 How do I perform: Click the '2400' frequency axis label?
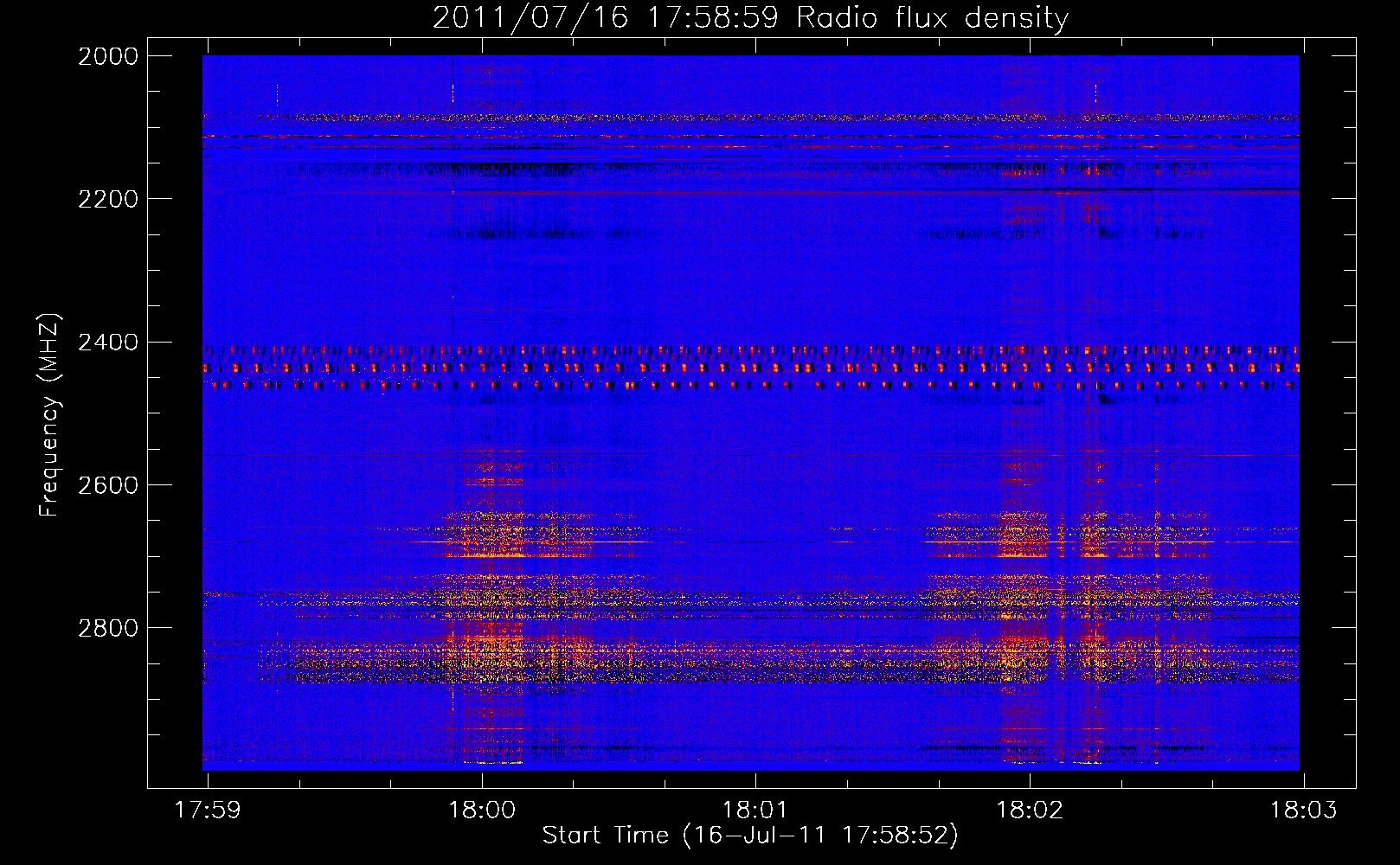tap(108, 343)
